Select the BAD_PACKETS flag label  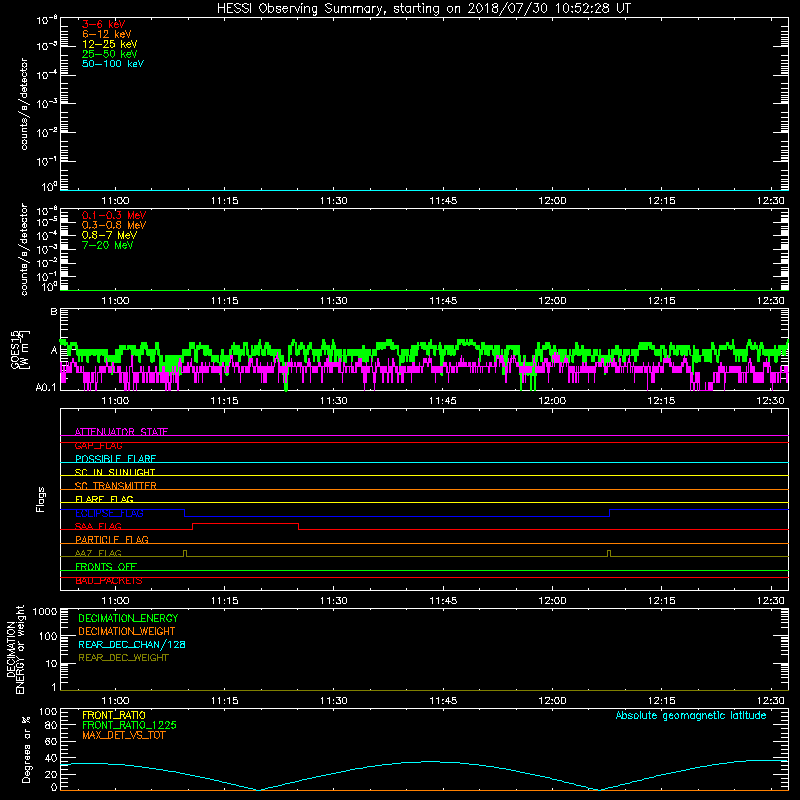tap(109, 581)
